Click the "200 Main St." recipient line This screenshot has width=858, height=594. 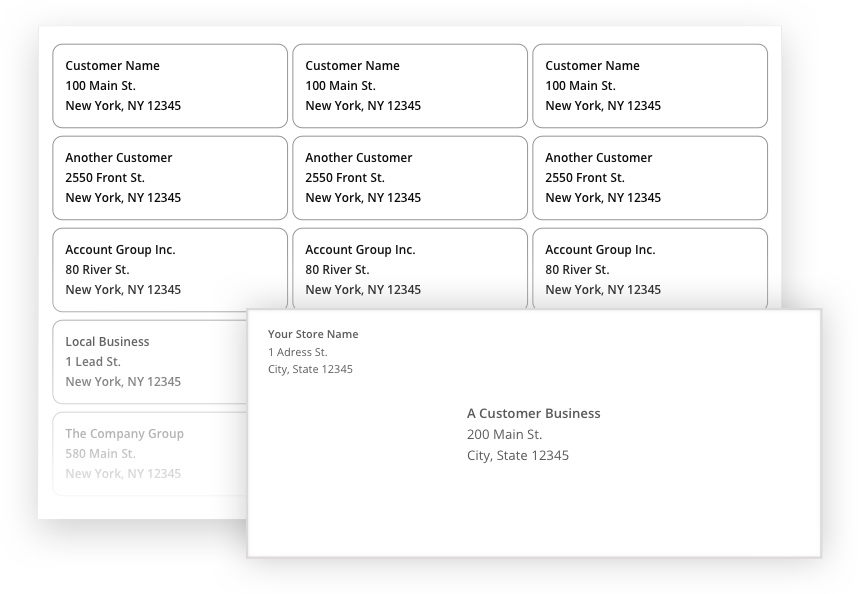(505, 434)
